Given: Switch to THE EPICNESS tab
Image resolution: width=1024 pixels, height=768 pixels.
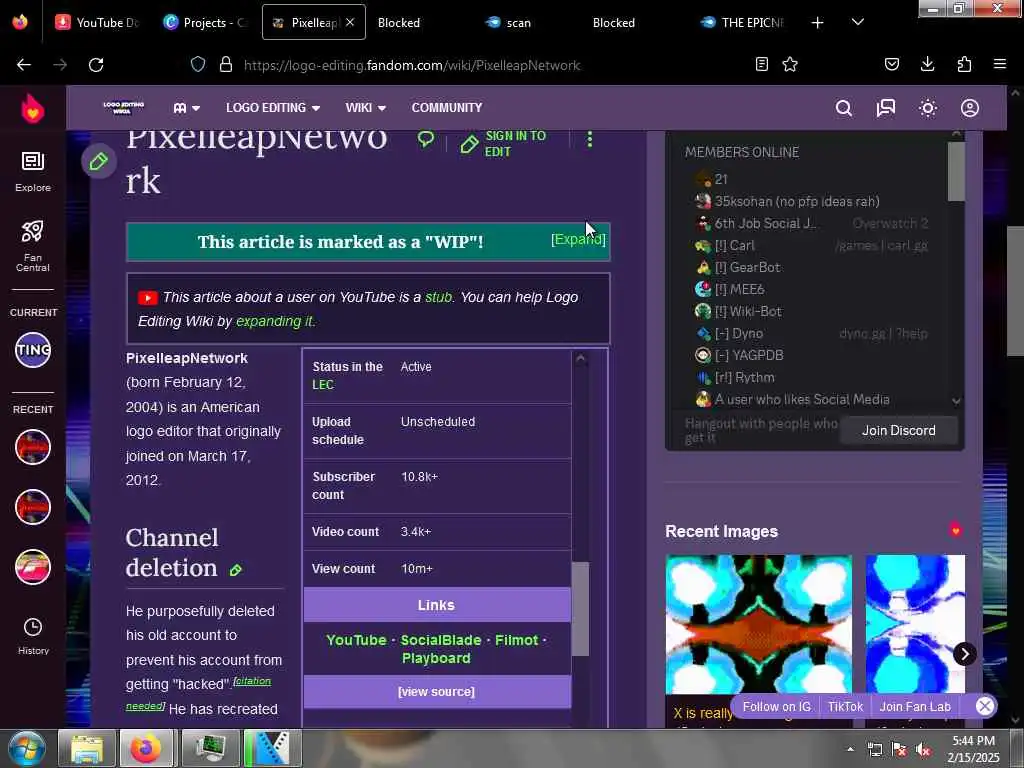Looking at the screenshot, I should [741, 22].
